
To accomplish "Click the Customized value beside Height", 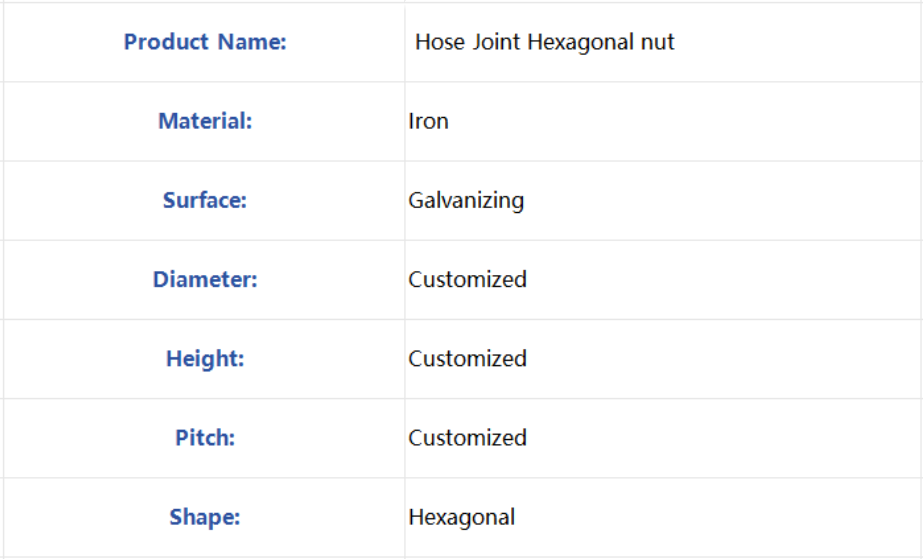I will point(467,358).
